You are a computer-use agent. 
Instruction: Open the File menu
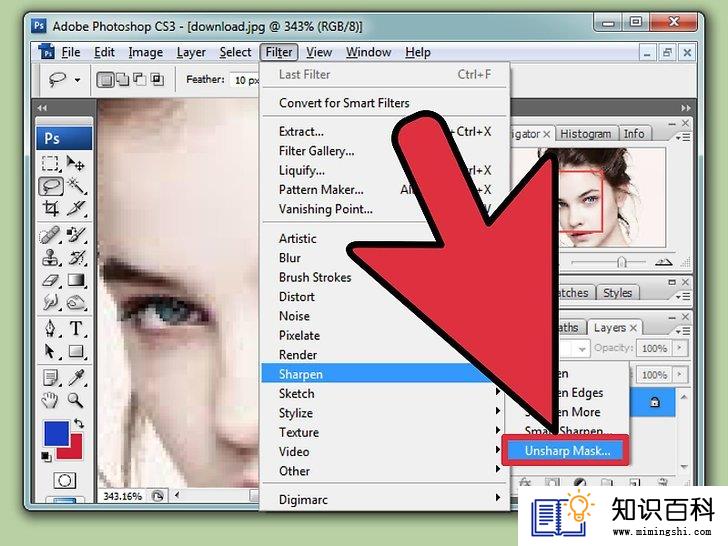click(71, 52)
